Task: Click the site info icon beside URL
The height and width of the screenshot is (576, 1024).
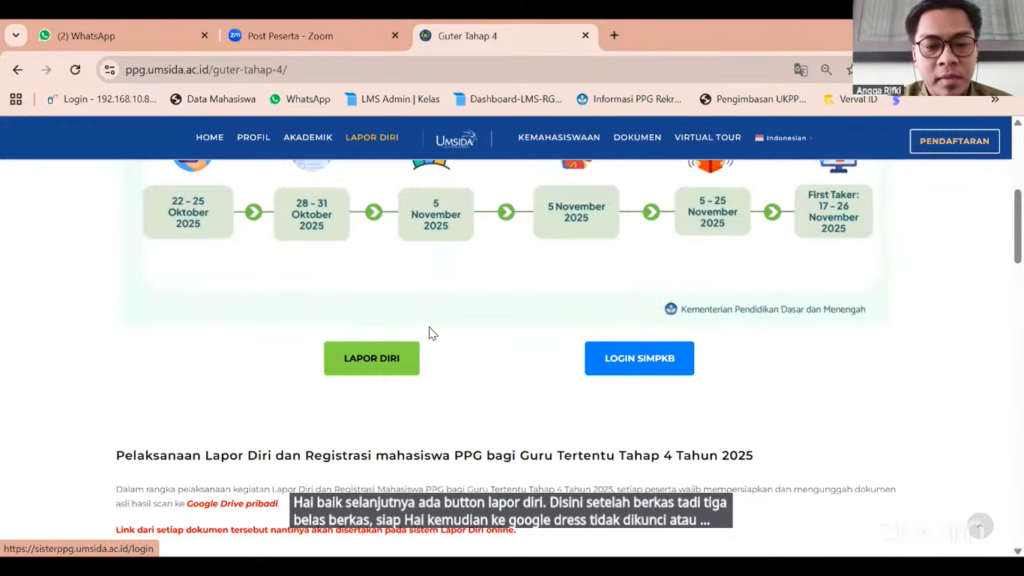Action: 111,70
